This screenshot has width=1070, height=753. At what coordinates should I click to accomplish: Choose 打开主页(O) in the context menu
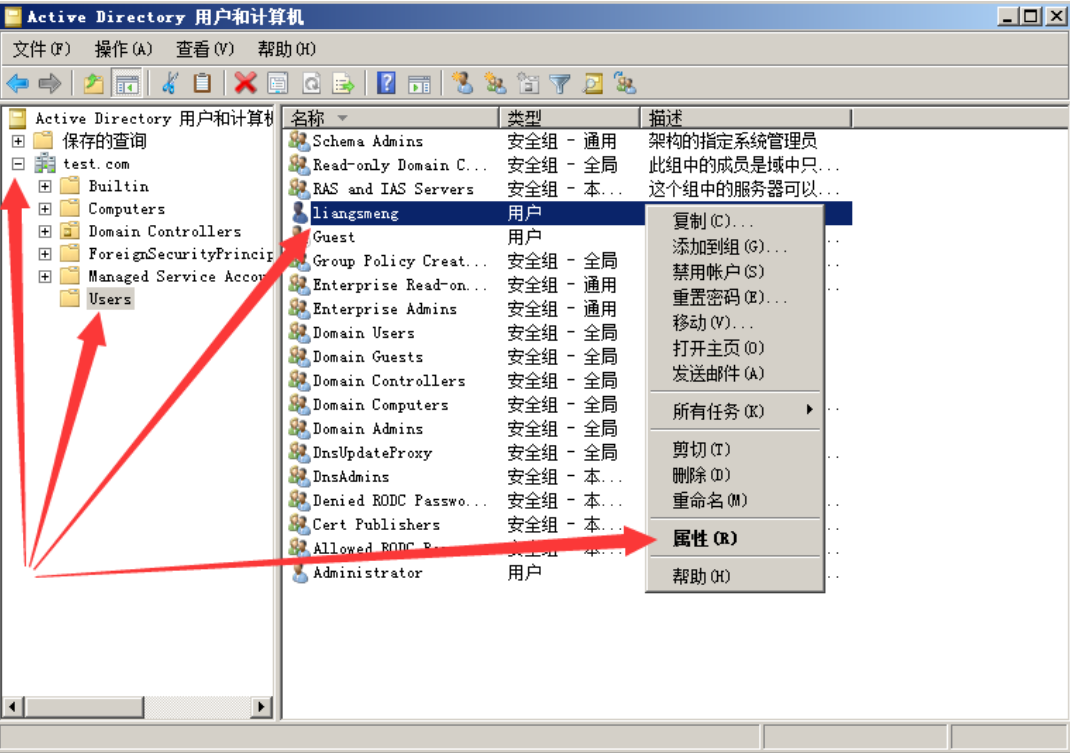point(735,348)
